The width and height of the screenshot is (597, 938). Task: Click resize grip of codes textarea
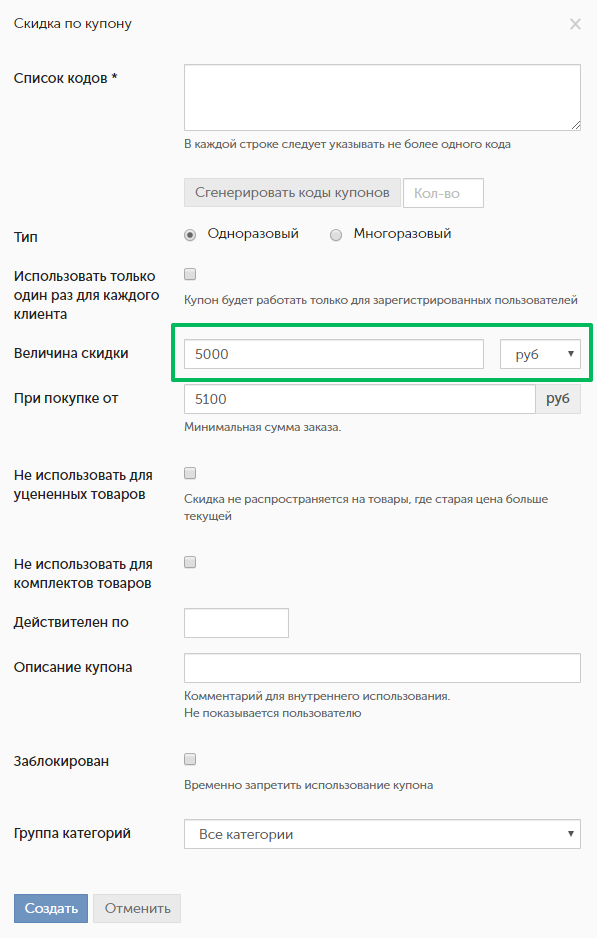tap(575, 125)
